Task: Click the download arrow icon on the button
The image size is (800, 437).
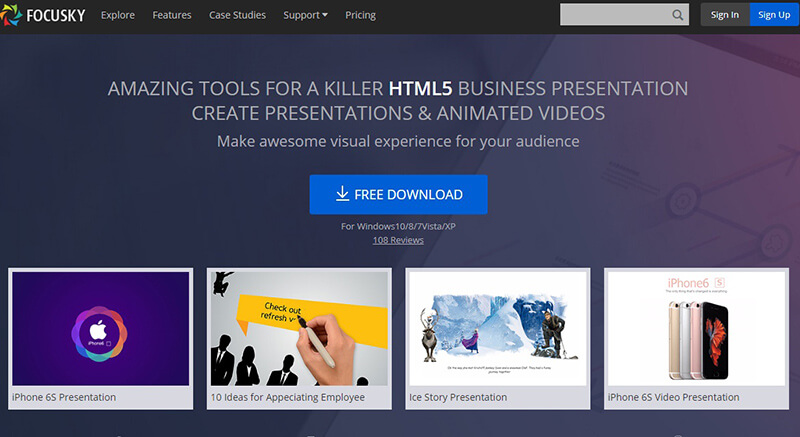Action: (342, 194)
